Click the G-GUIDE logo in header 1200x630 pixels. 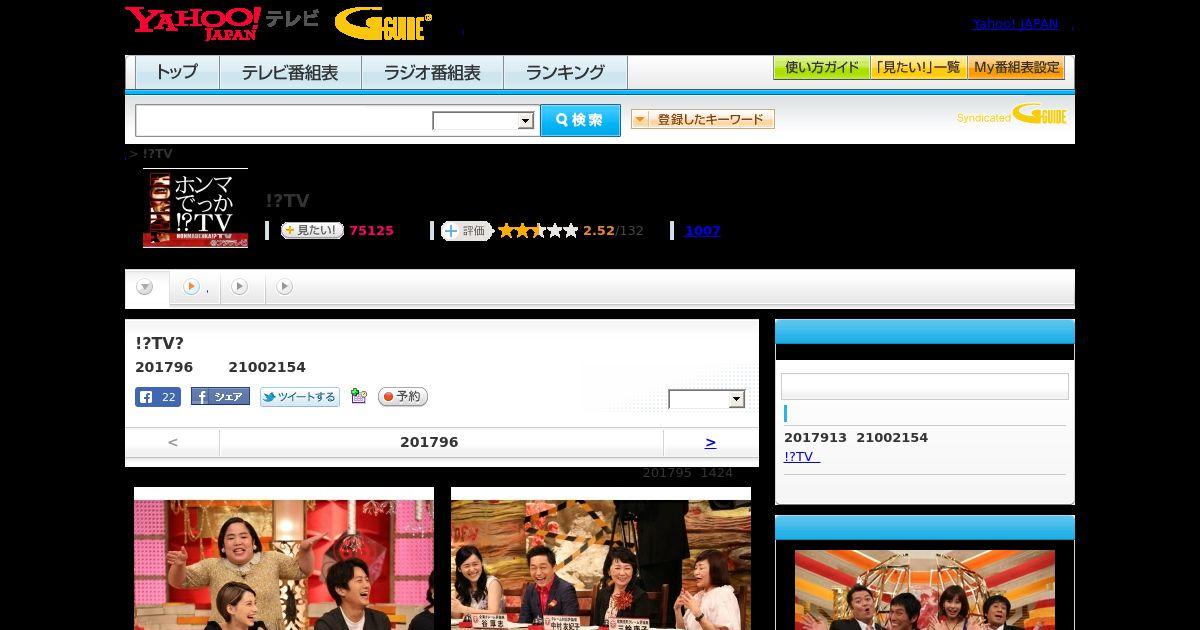383,24
